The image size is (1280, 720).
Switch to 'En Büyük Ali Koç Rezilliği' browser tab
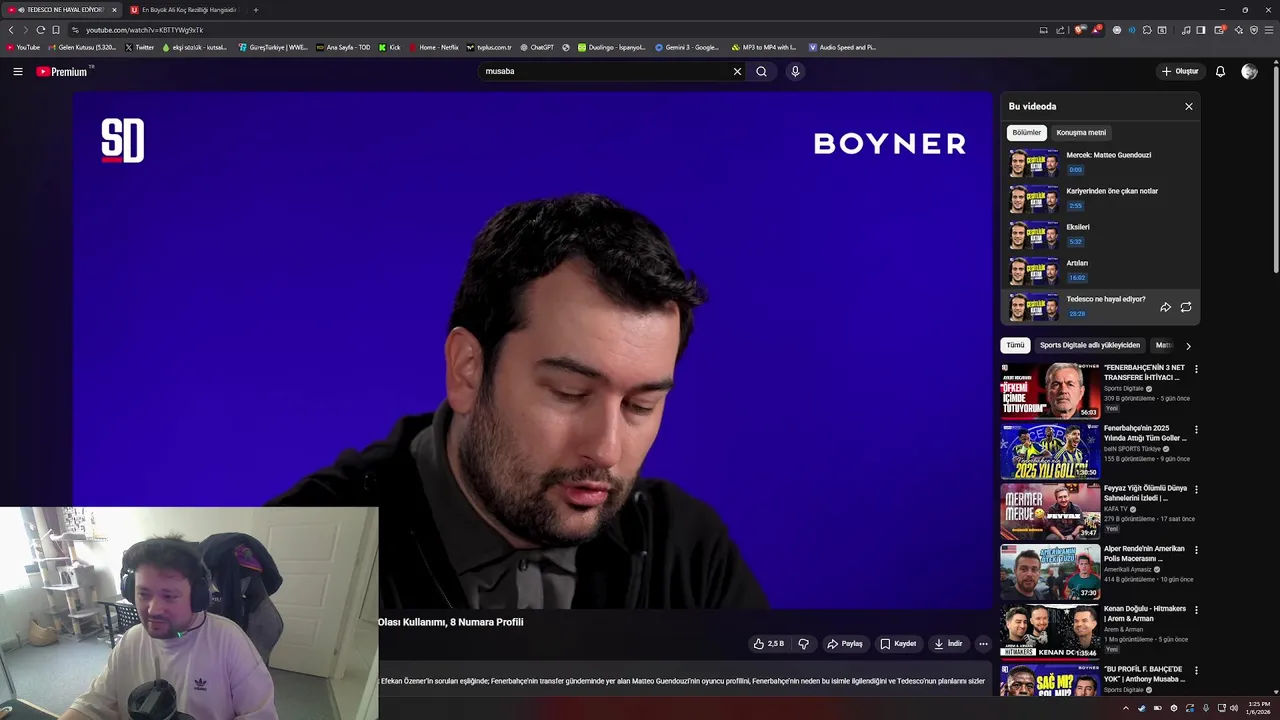[185, 10]
